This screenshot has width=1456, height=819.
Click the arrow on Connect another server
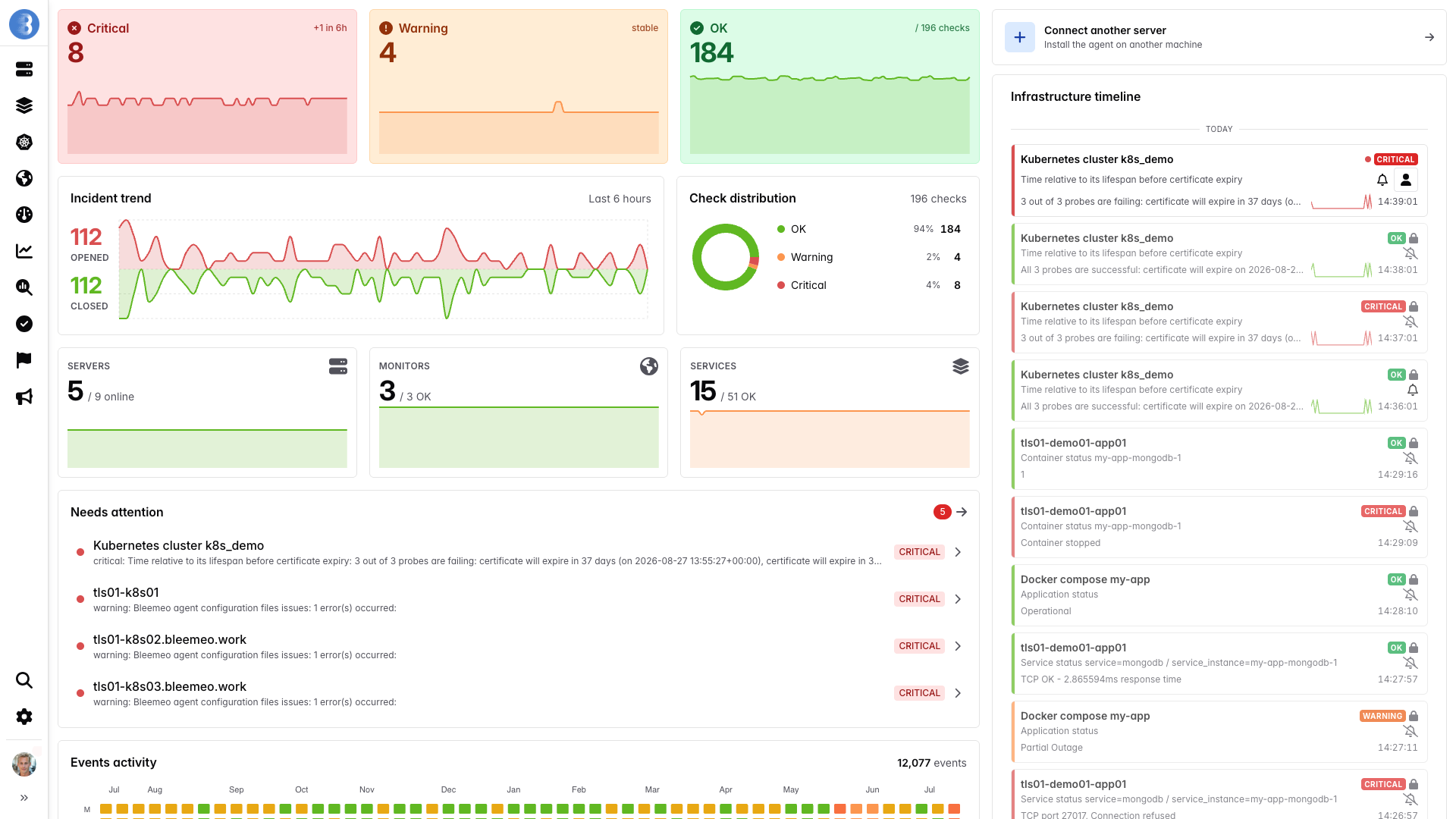[1429, 37]
